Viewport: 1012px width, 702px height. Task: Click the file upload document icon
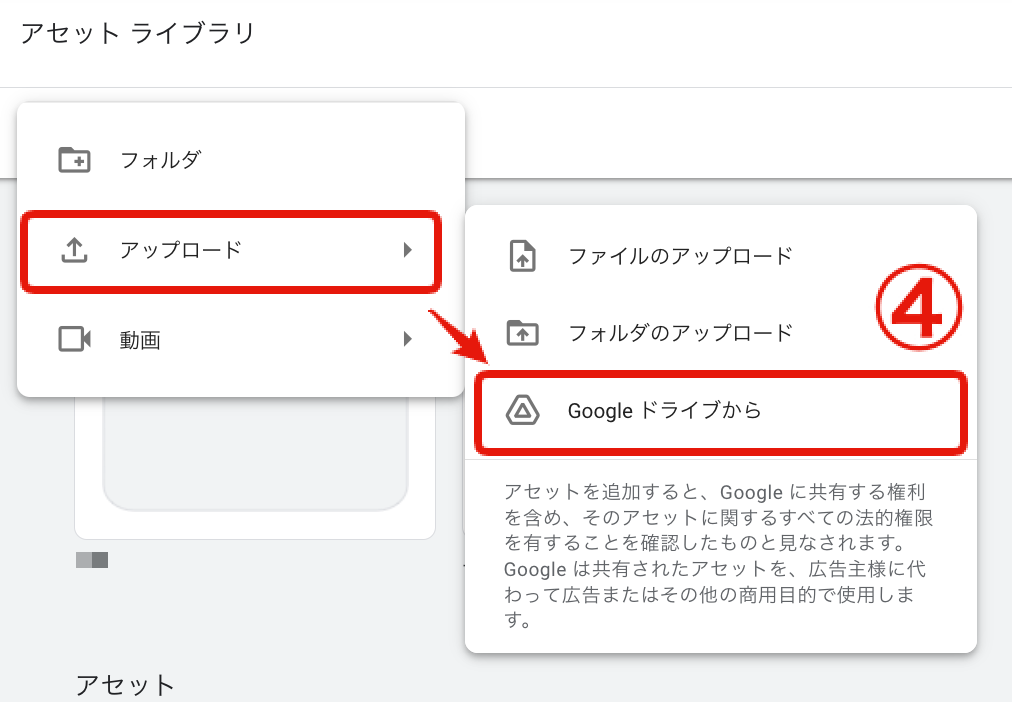click(522, 256)
